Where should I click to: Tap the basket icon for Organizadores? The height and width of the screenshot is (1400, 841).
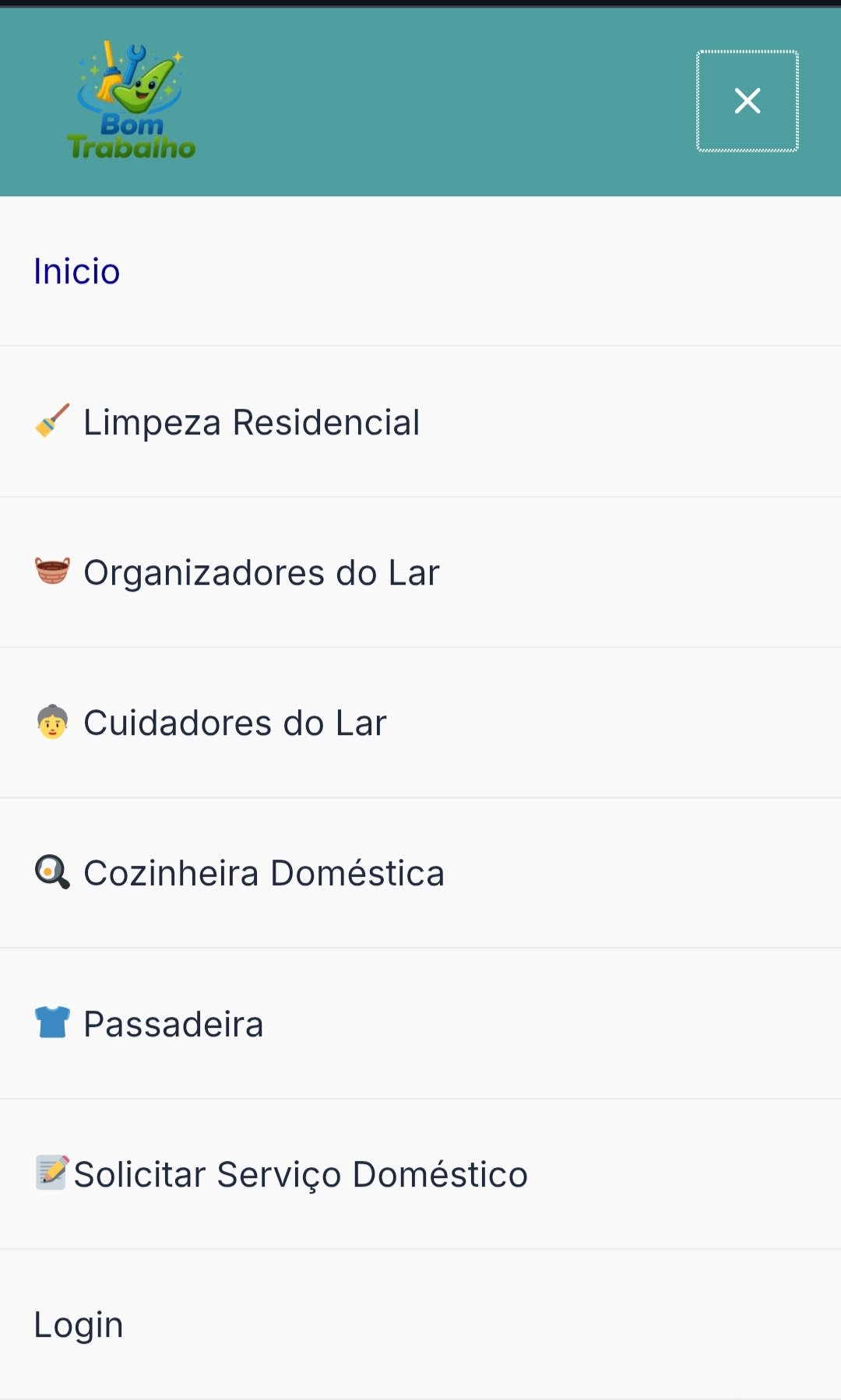(52, 571)
